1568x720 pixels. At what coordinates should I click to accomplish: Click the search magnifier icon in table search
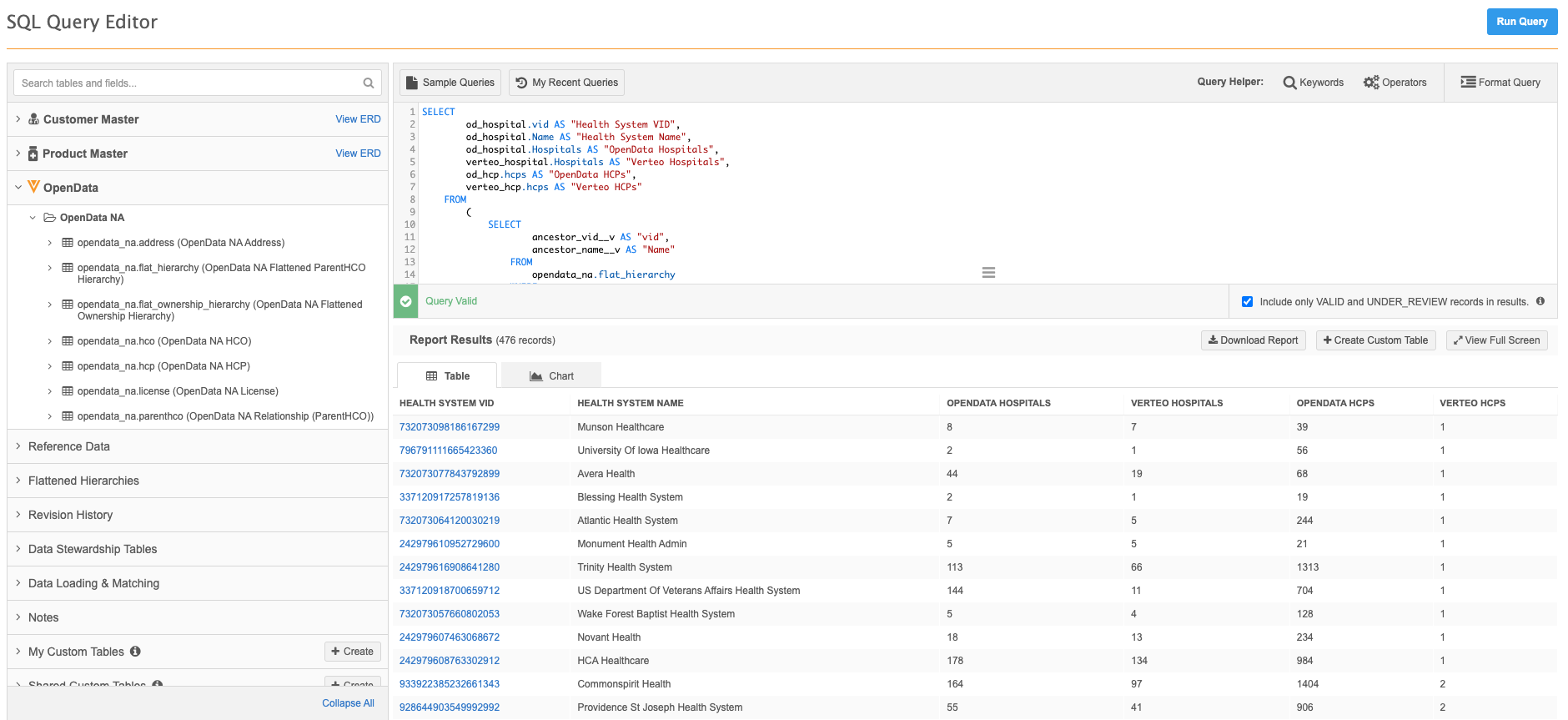pyautogui.click(x=368, y=83)
